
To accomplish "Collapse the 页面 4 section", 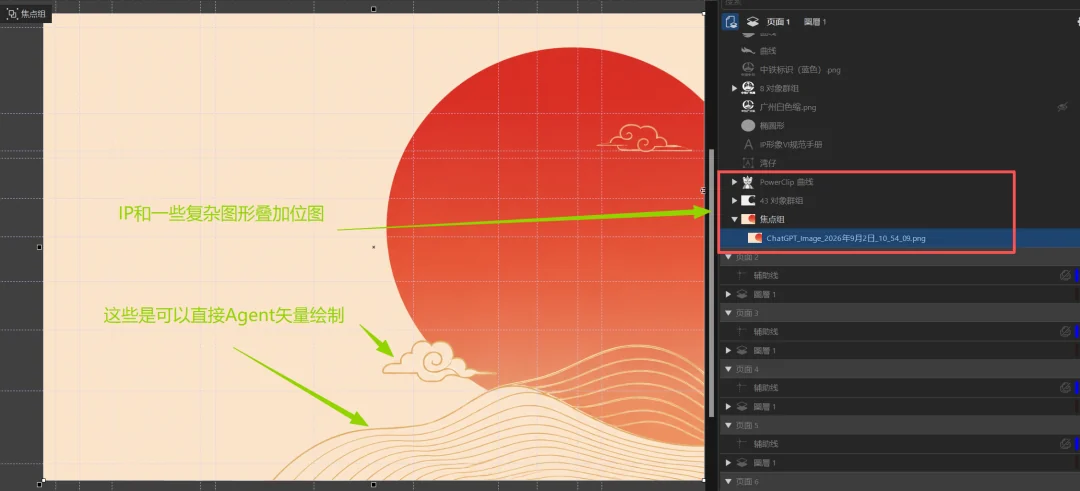I will click(x=727, y=369).
